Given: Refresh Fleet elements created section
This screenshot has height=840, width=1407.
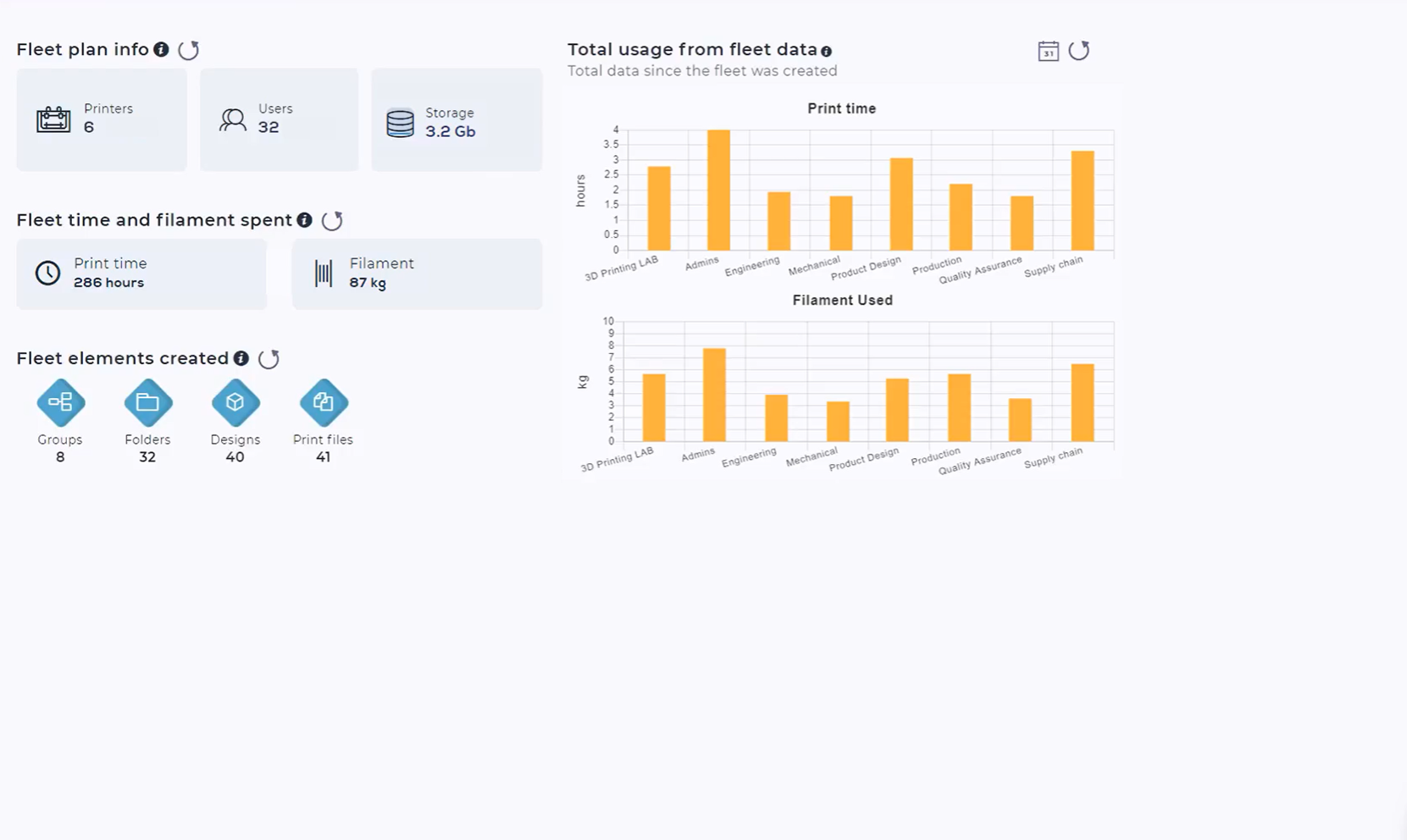Looking at the screenshot, I should [269, 359].
